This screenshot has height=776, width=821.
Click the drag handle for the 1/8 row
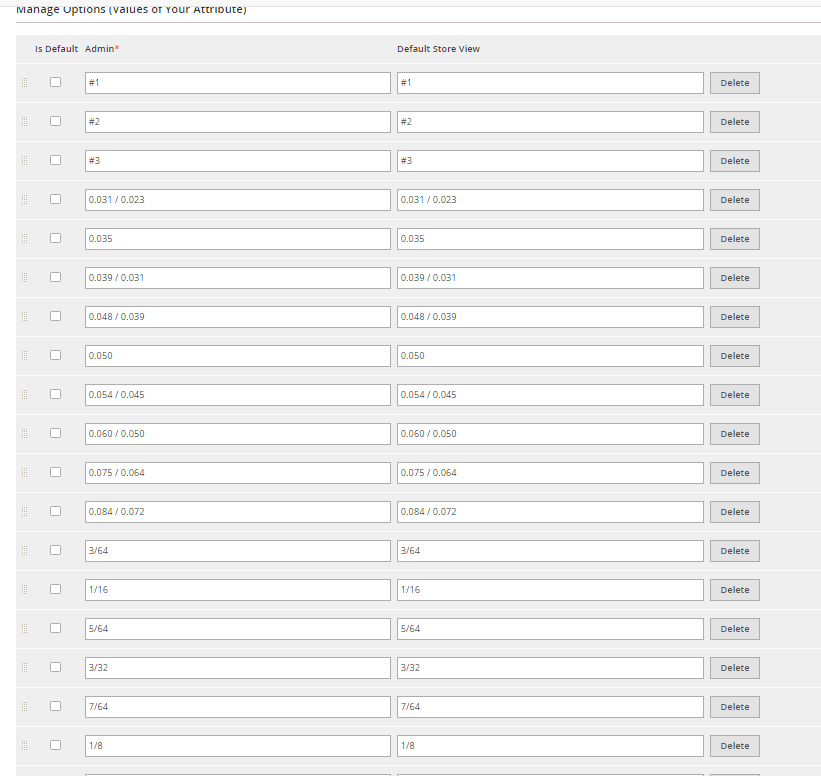(x=25, y=746)
